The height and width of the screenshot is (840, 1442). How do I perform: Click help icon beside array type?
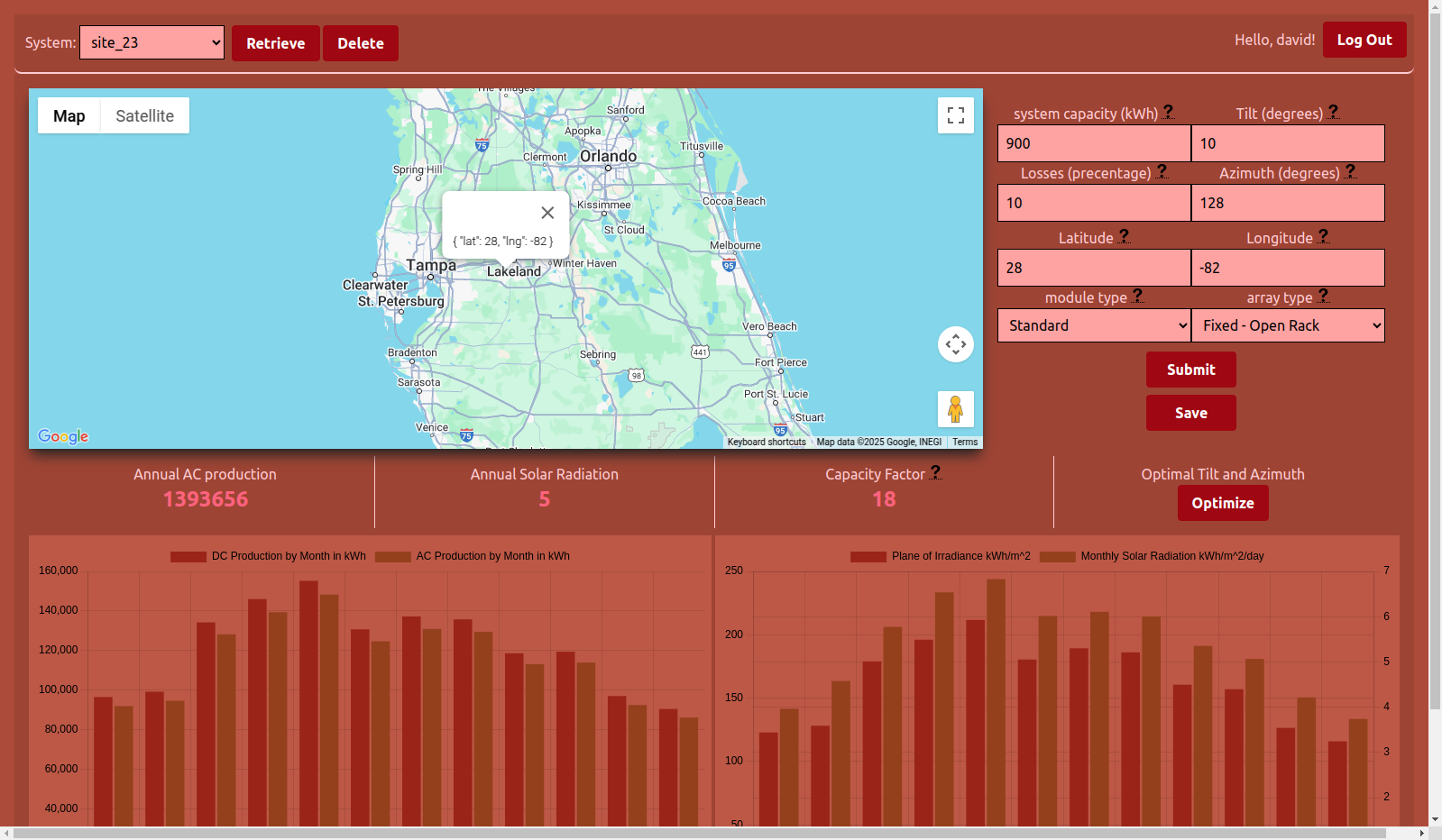pyautogui.click(x=1323, y=296)
